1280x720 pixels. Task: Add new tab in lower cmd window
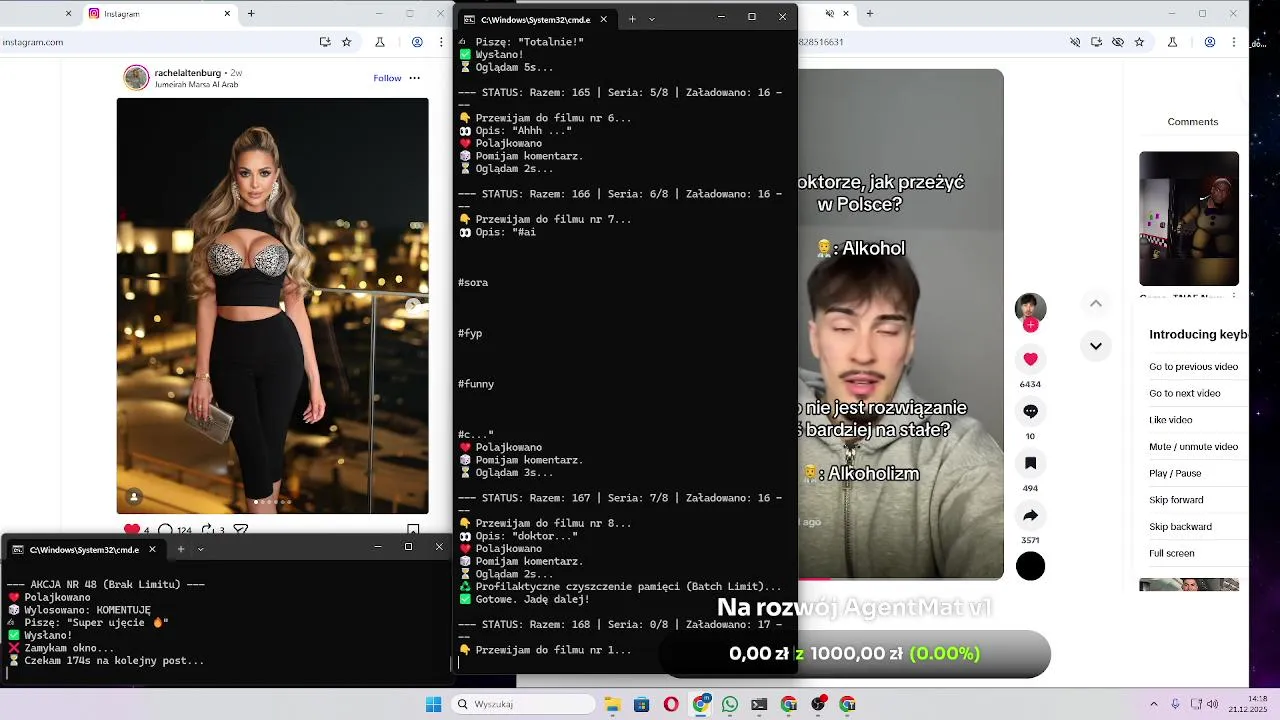(x=181, y=549)
